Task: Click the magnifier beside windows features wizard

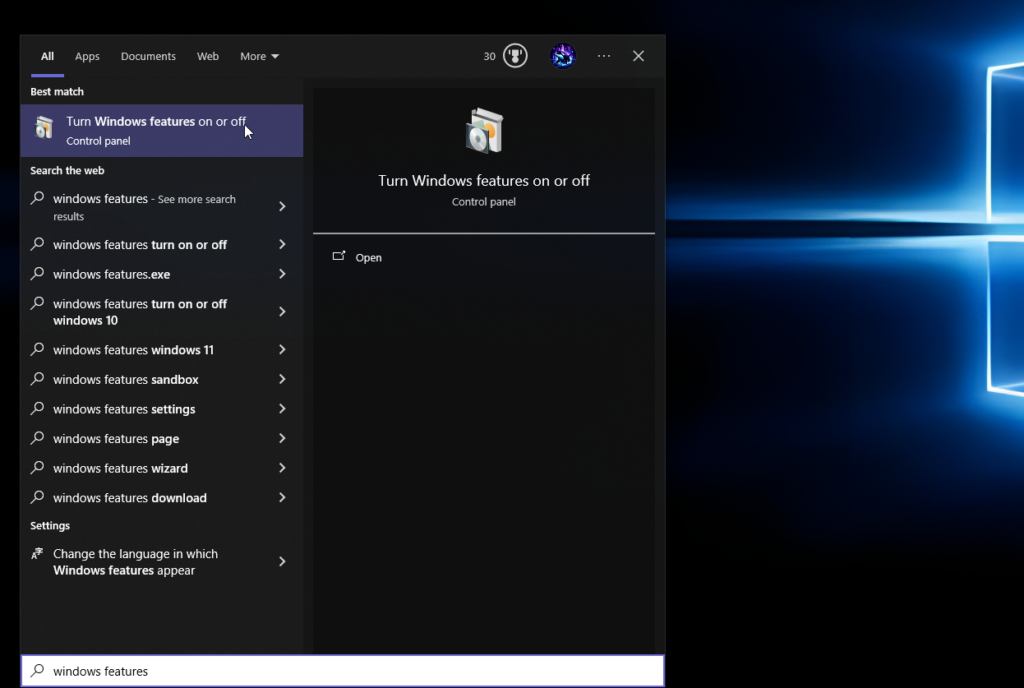Action: pos(38,467)
